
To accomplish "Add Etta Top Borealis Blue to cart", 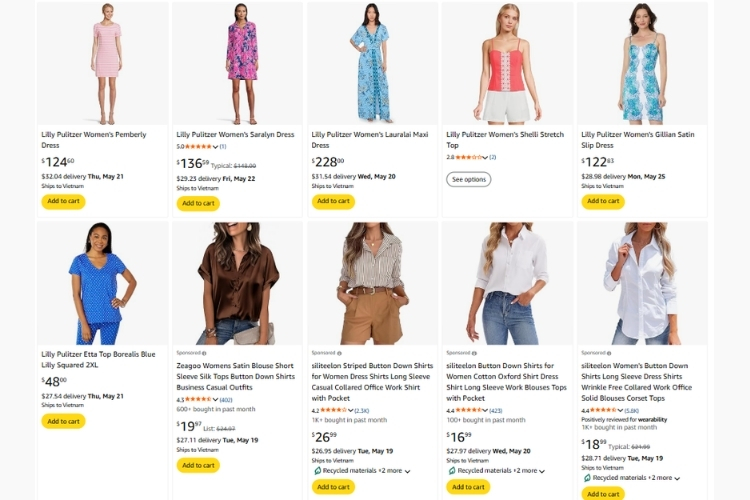I will coord(63,421).
